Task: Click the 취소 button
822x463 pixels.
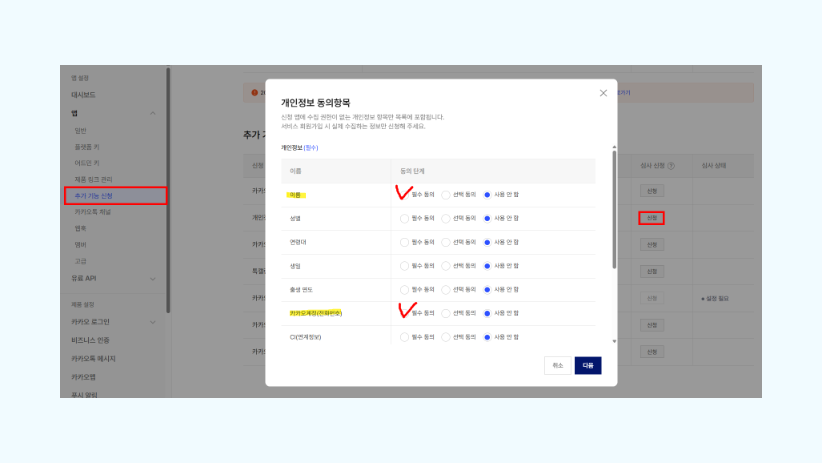Action: (557, 365)
